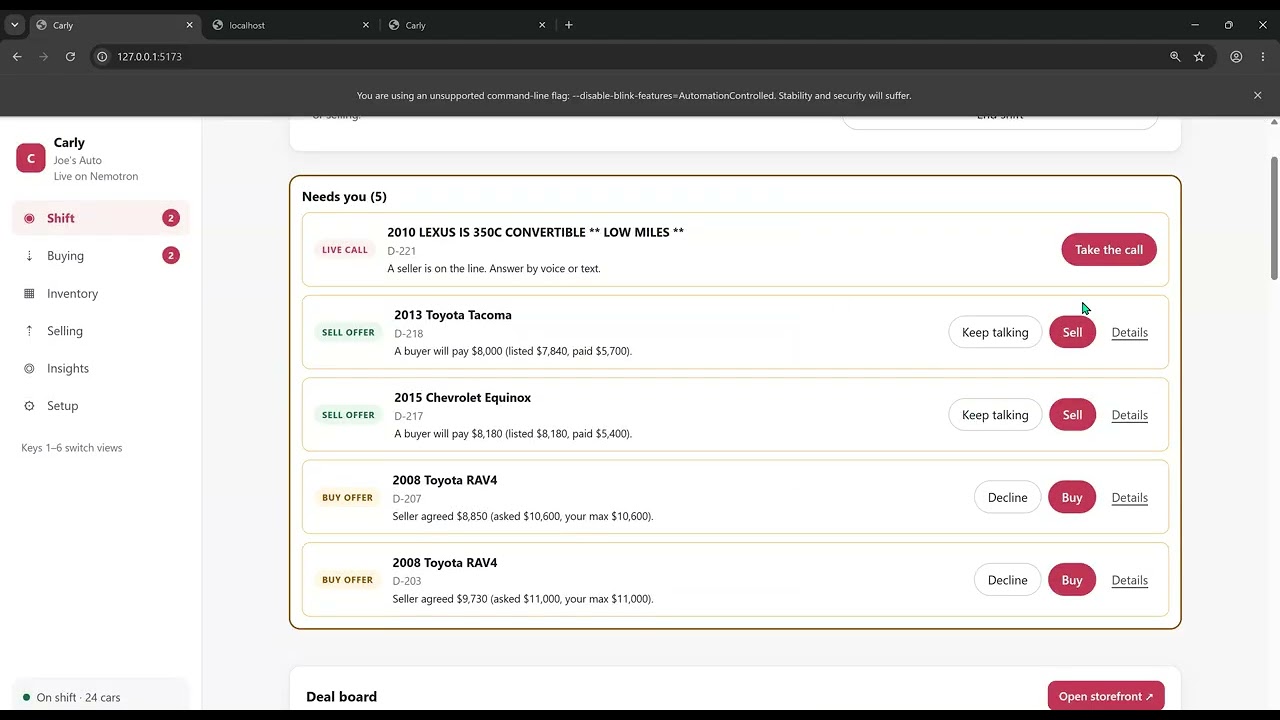This screenshot has height=720, width=1280.
Task: Close the localhost tab
Action: pyautogui.click(x=366, y=25)
